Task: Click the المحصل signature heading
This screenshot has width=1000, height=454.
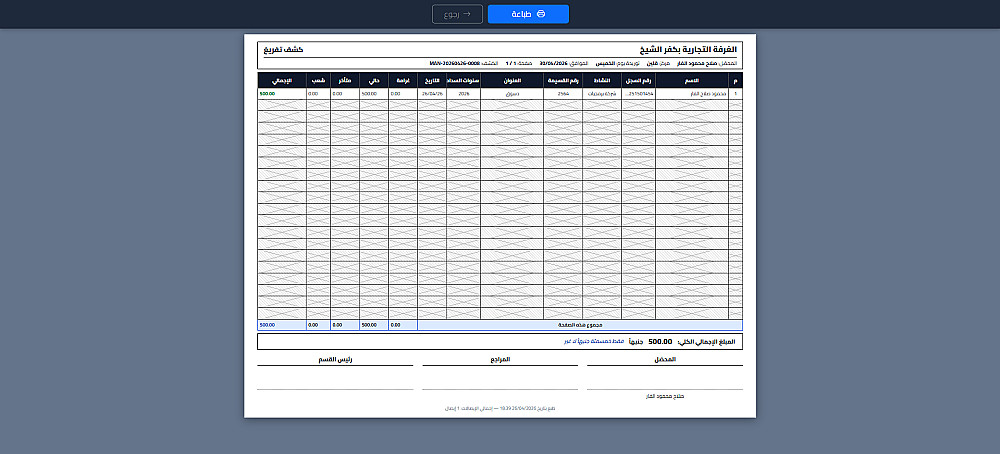Action: pyautogui.click(x=665, y=360)
